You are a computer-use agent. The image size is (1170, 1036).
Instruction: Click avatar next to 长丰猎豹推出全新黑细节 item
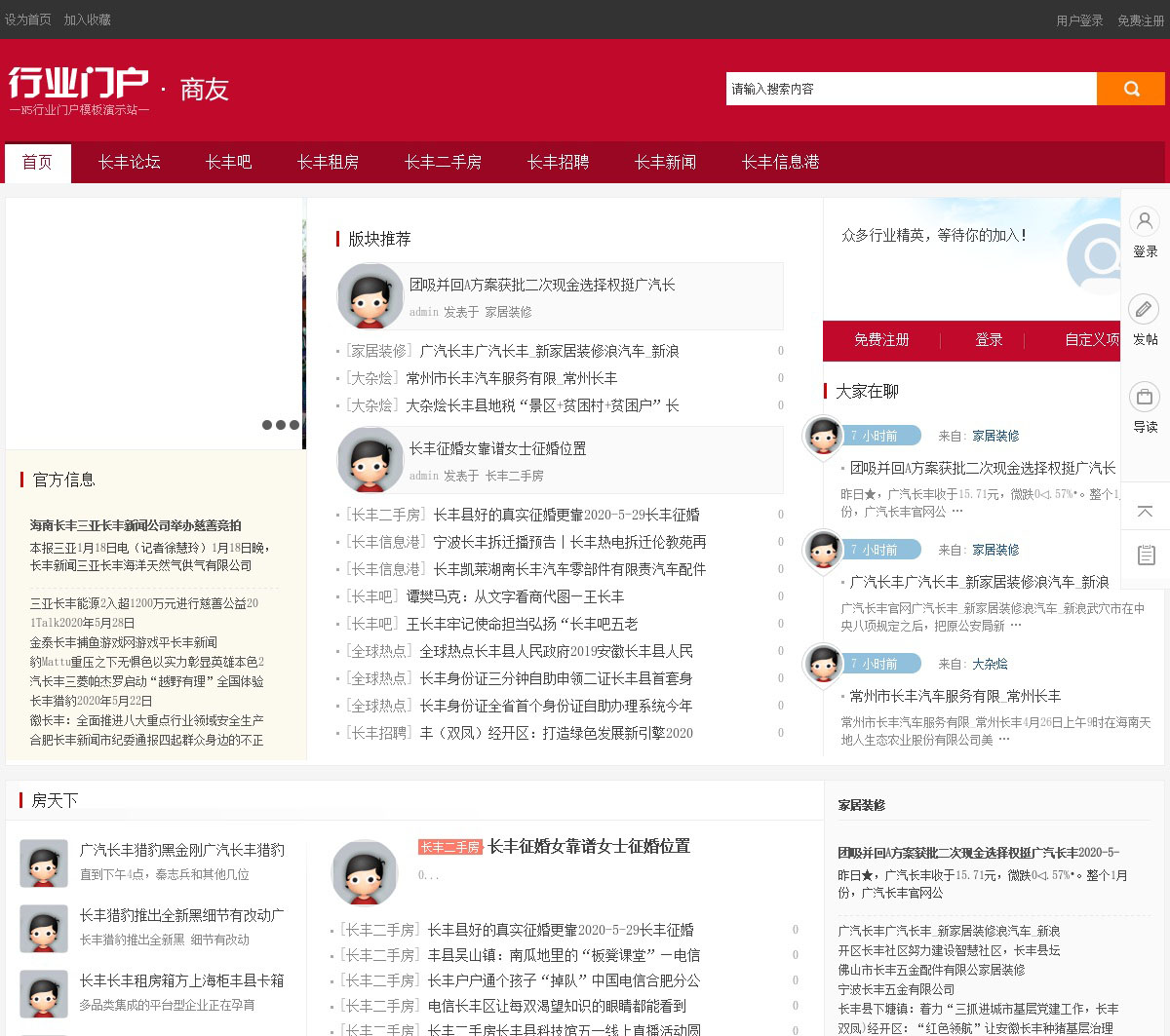44,929
